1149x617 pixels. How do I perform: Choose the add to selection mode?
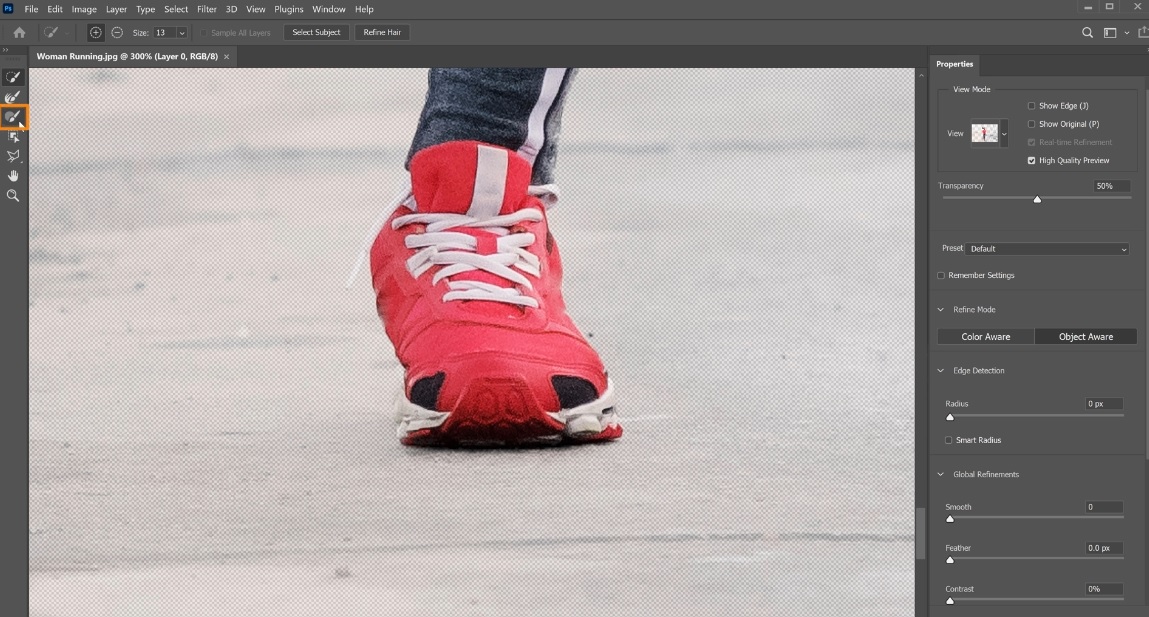tap(95, 32)
